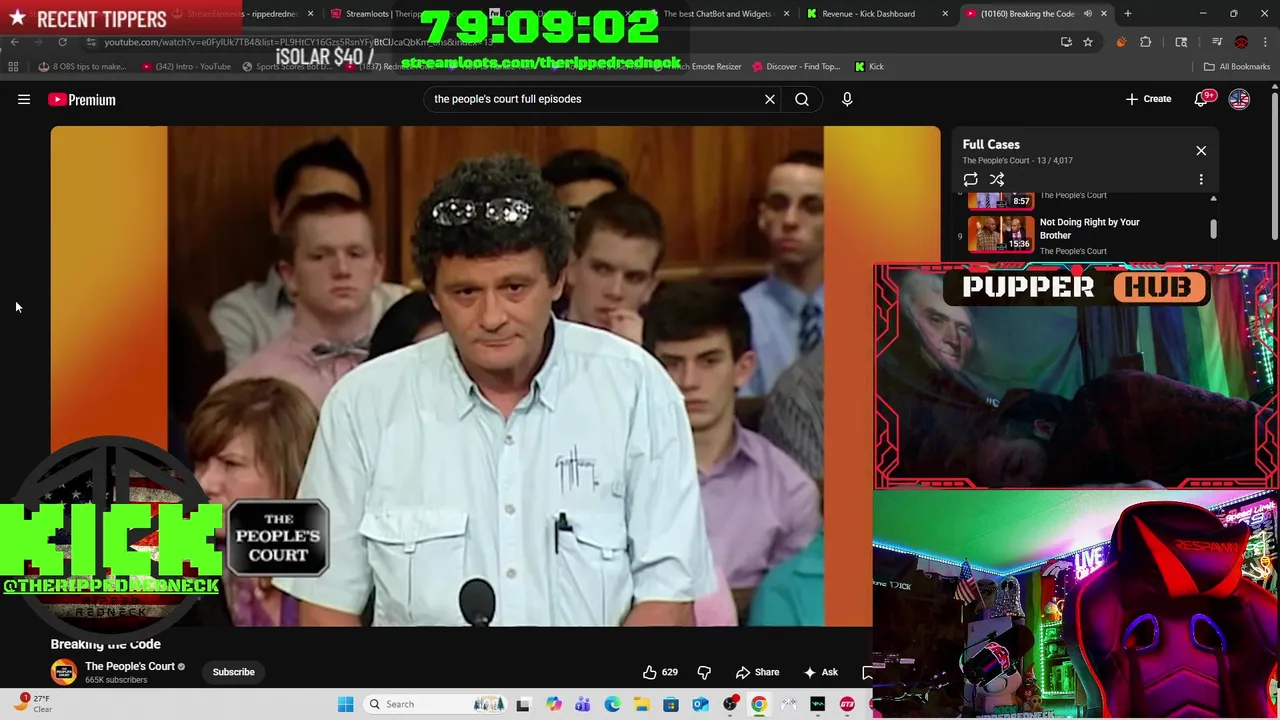Dislike the video with thumbs-down
1280x720 pixels.
coord(704,672)
